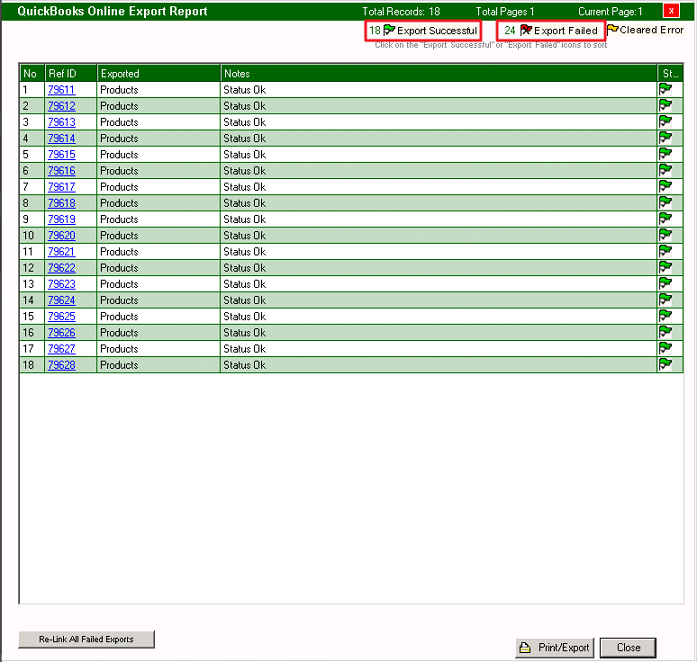Open Ref ID link 79618
Image resolution: width=697 pixels, height=662 pixels.
61,203
